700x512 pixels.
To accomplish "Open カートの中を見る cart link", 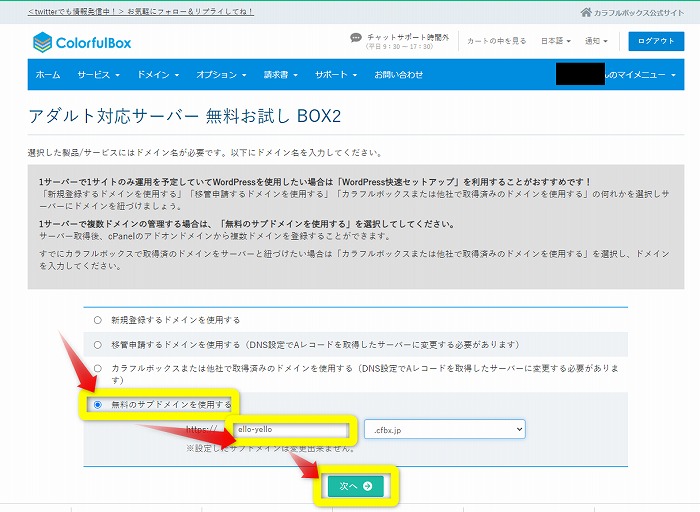I will (498, 41).
